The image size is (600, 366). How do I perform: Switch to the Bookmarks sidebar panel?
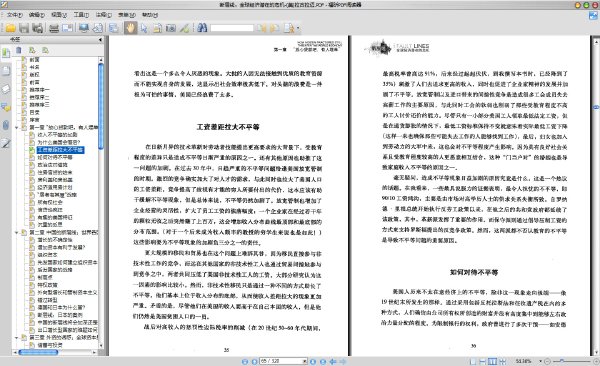click(x=6, y=53)
